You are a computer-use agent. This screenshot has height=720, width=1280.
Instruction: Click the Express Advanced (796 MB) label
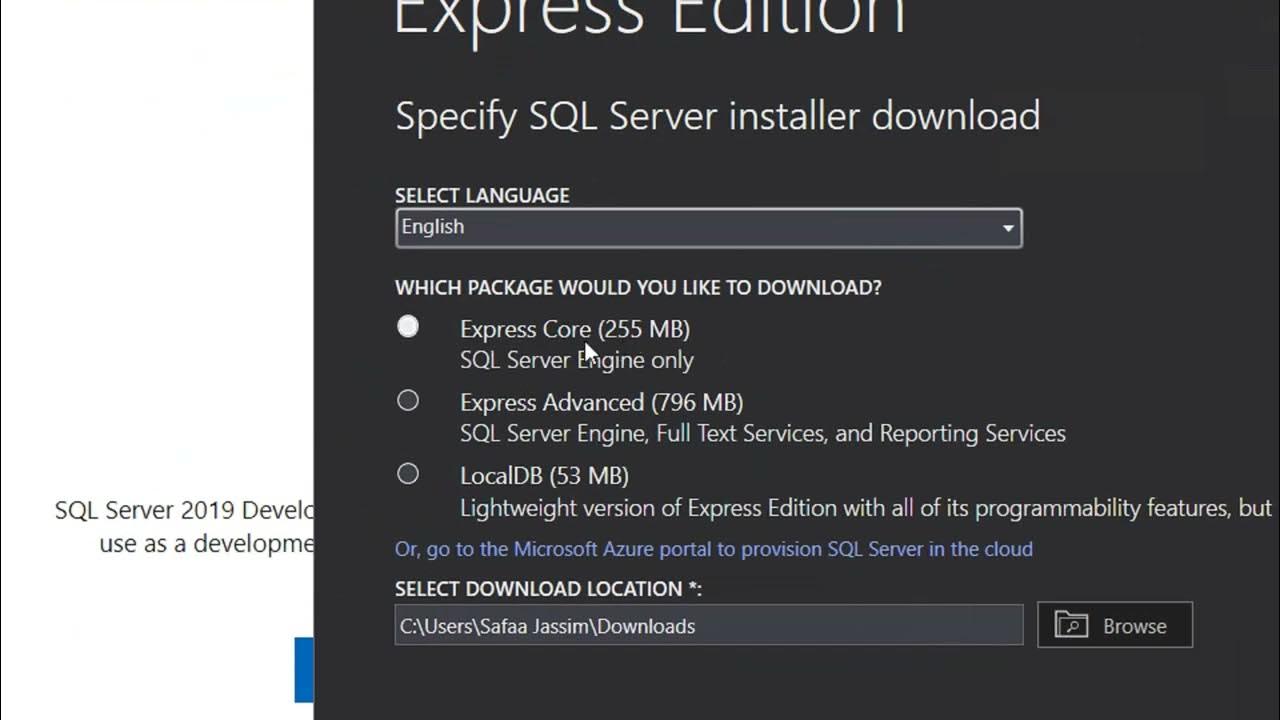[x=601, y=402]
